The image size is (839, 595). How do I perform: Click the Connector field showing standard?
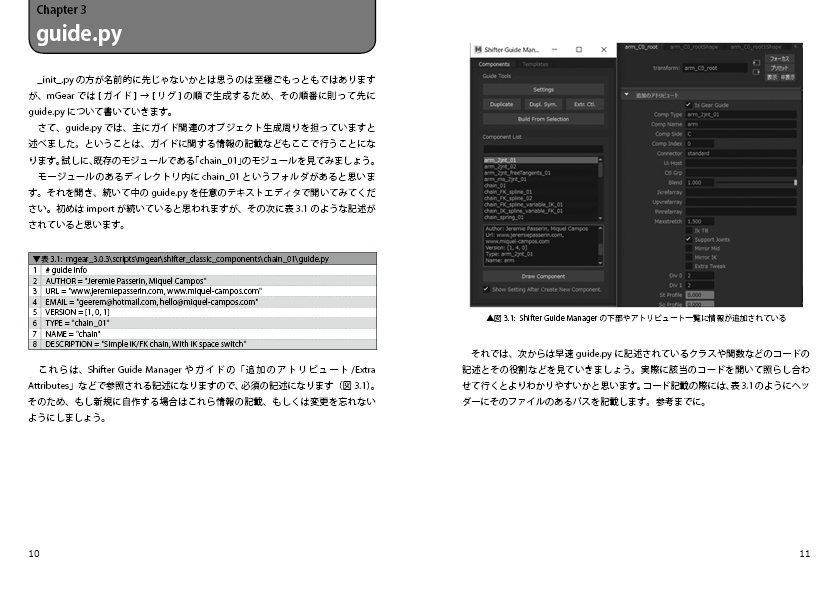741,153
